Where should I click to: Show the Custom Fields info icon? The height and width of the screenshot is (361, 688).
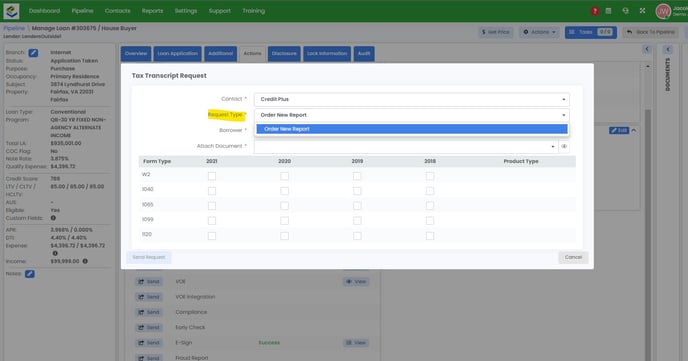tap(53, 218)
